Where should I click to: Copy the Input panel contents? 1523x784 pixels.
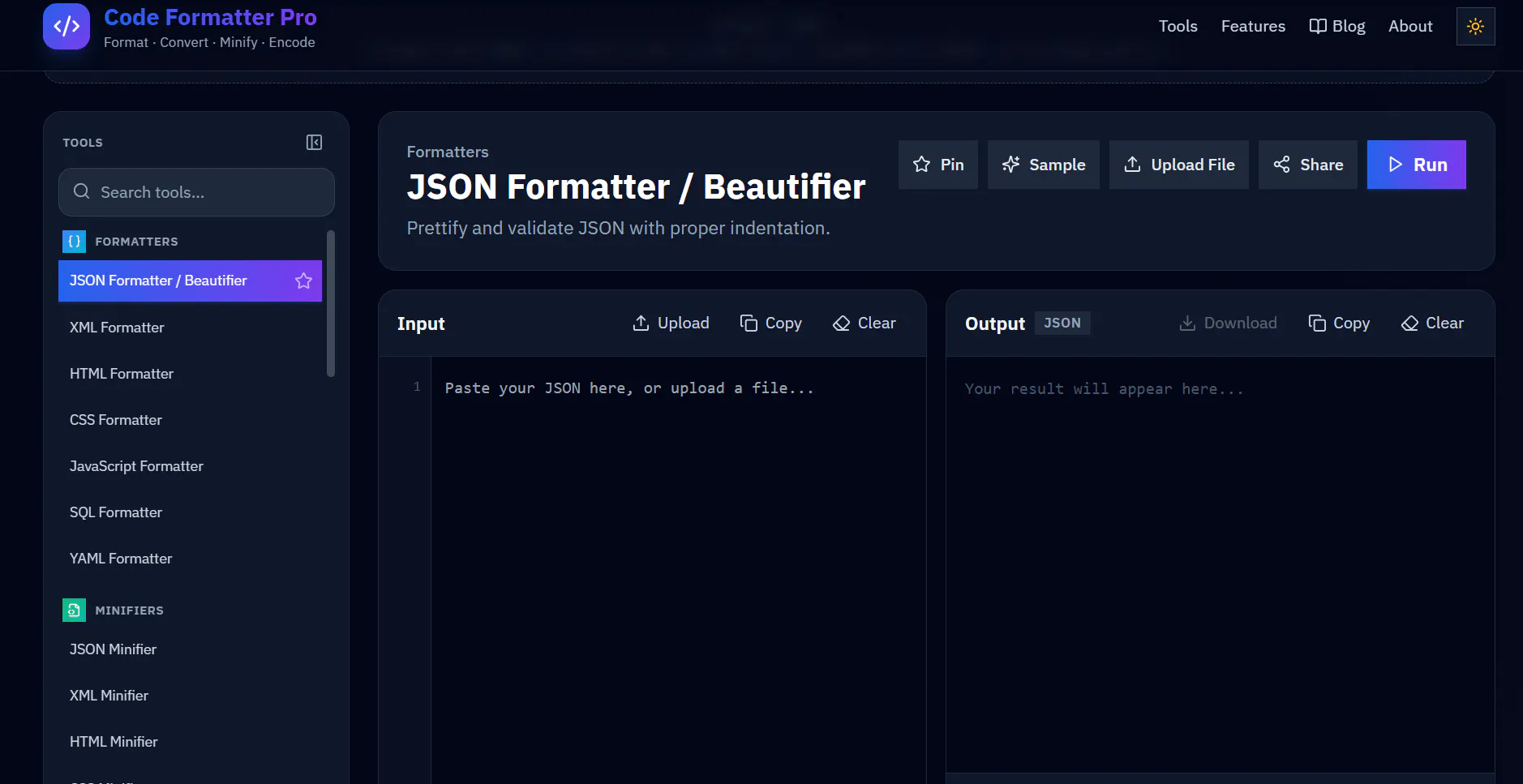[770, 323]
